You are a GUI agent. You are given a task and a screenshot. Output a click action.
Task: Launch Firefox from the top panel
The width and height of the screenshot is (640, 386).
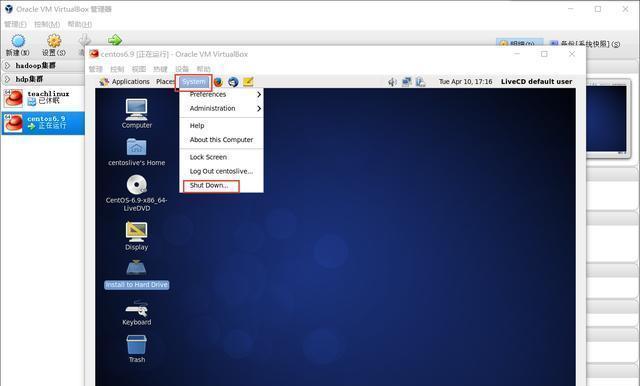point(218,82)
